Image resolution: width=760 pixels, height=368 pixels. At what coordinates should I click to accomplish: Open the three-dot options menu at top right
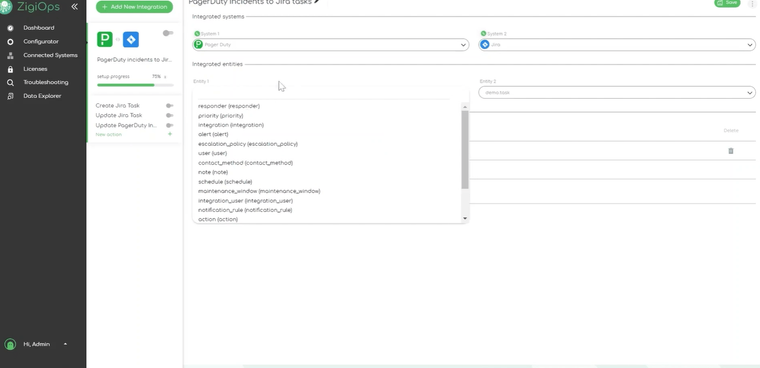(x=753, y=3)
